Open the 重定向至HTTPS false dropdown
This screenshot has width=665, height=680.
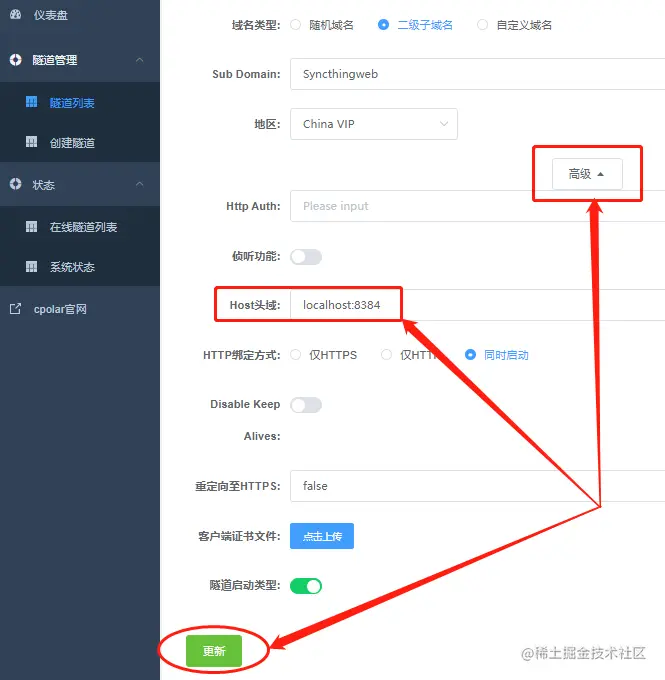pos(477,486)
